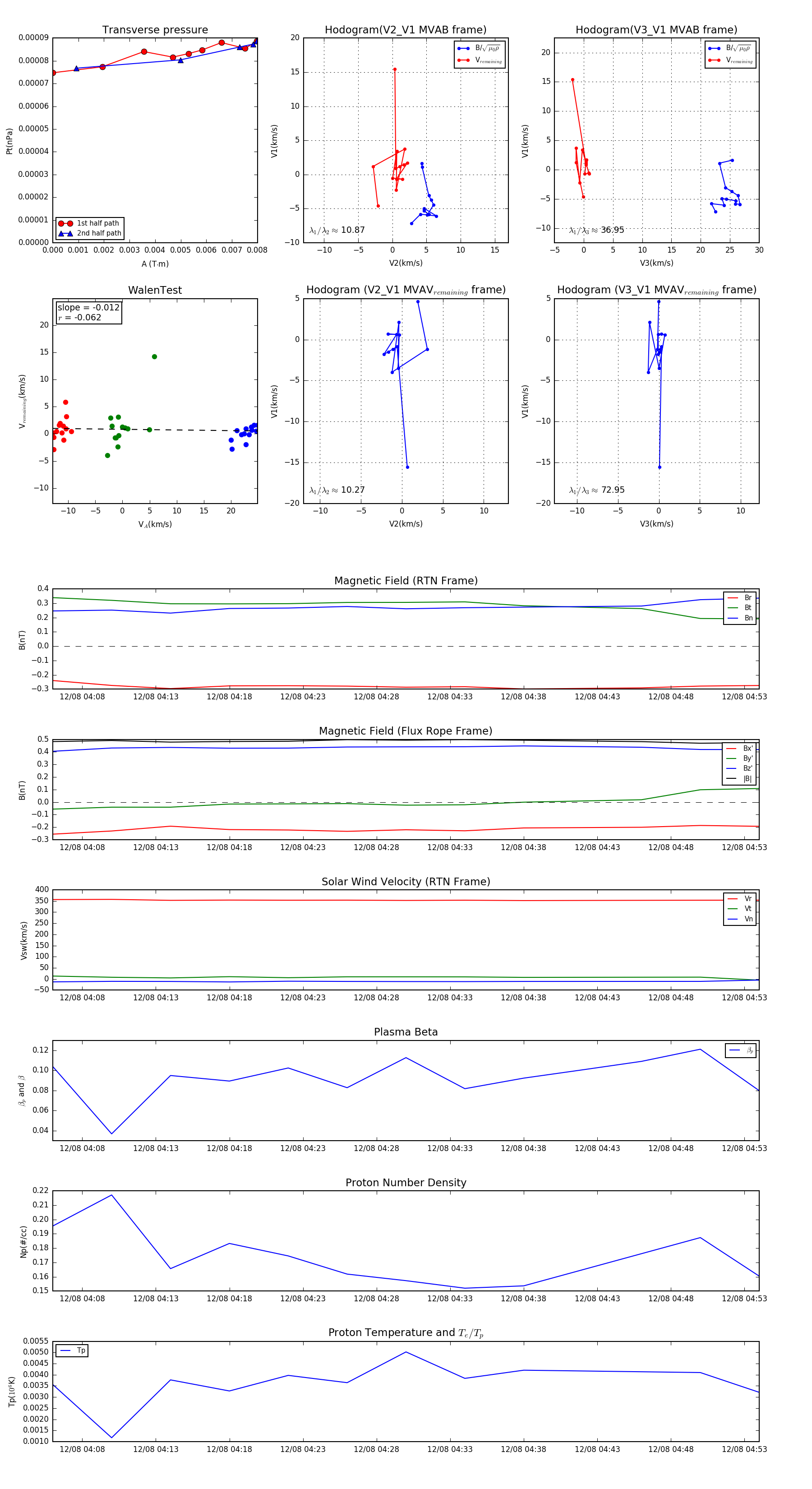Image resolution: width=812 pixels, height=1489 pixels.
Task: Click the "Solar Wind Velocity (RTN Frame)" title
Action: point(406,882)
